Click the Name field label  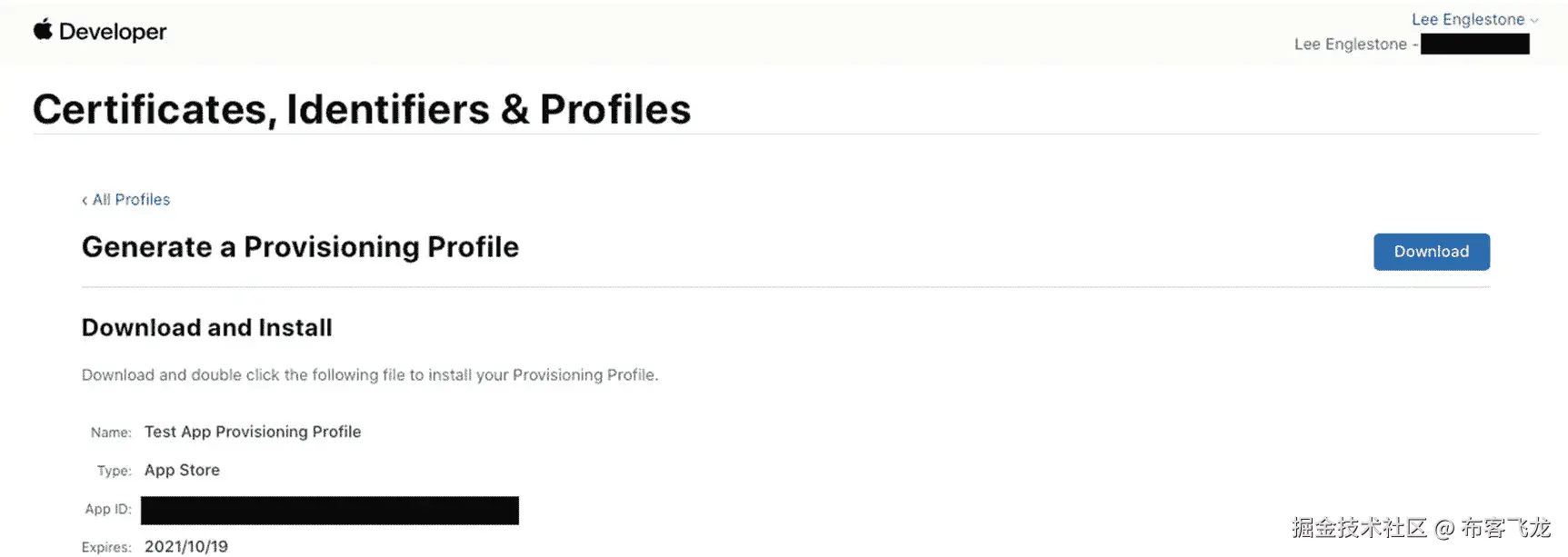pyautogui.click(x=111, y=433)
